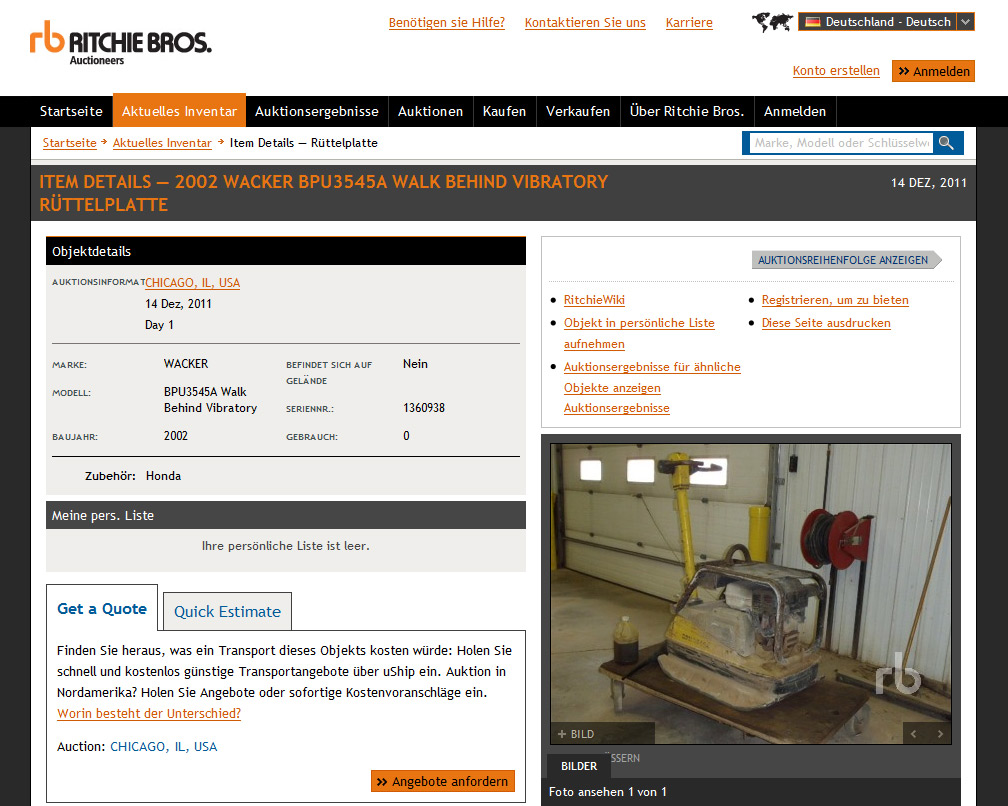Click the serial number 1360938
Image resolution: width=1008 pixels, height=806 pixels.
click(424, 407)
